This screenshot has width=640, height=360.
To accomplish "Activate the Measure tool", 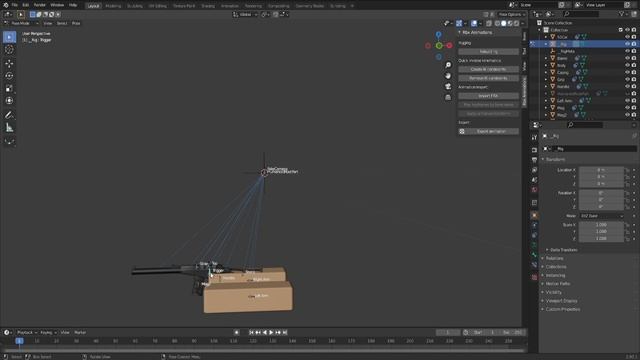I will 9,128.
